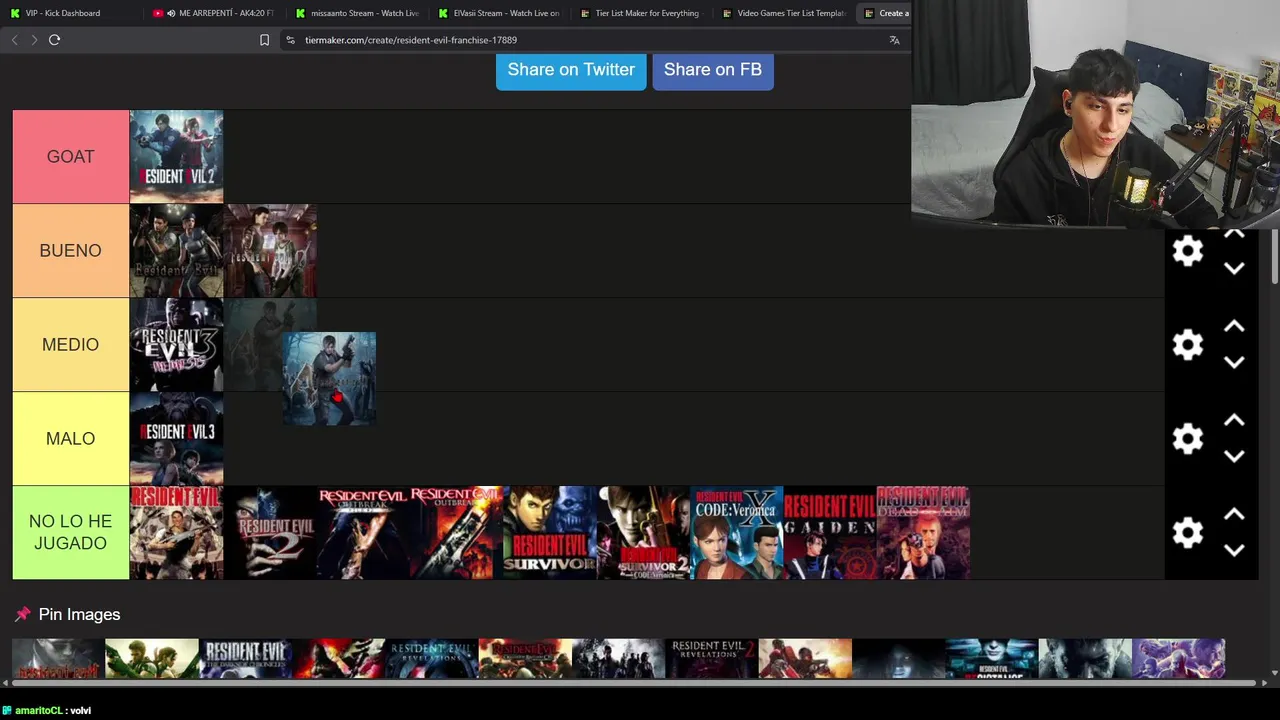Screen dimensions: 1280x720
Task: Pick Resident Evil Revelations 2 image in pool
Action: [712, 659]
